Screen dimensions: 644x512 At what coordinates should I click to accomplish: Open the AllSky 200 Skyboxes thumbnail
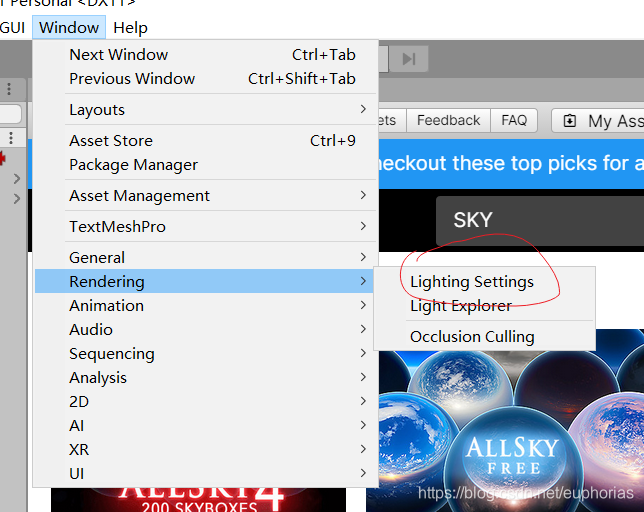pos(198,500)
